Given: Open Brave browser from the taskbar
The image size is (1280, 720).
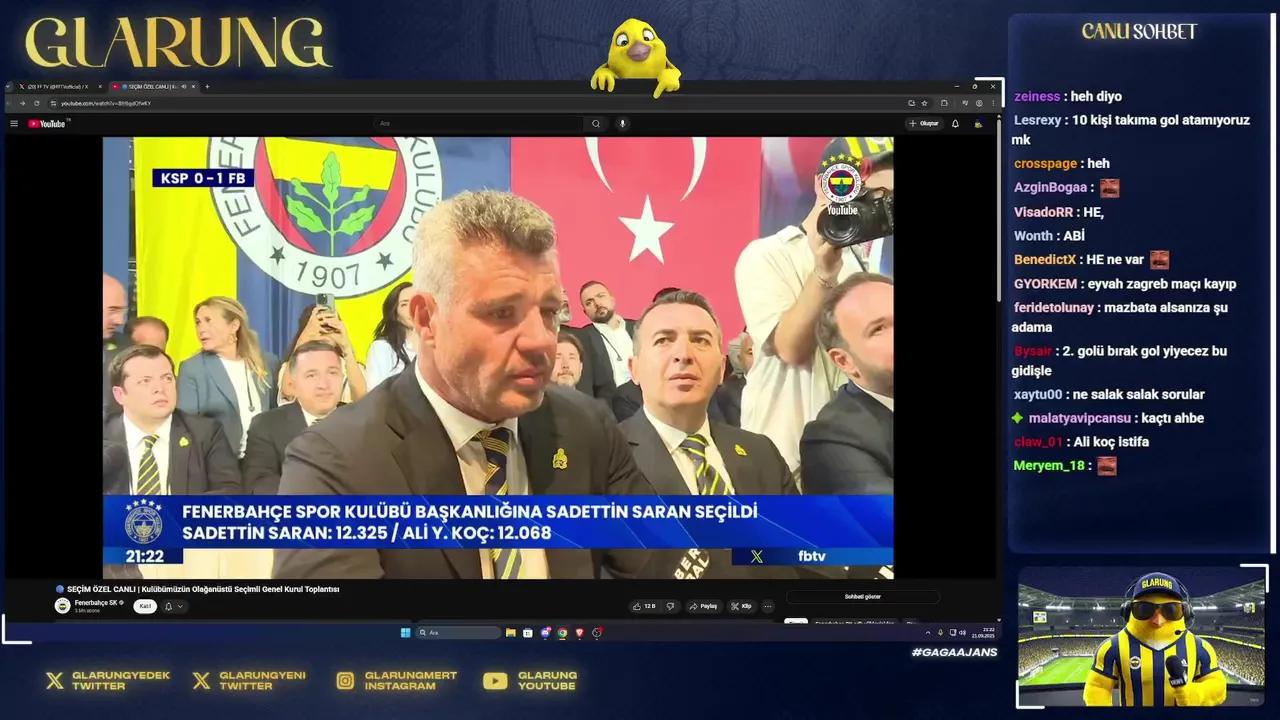Looking at the screenshot, I should click(579, 633).
